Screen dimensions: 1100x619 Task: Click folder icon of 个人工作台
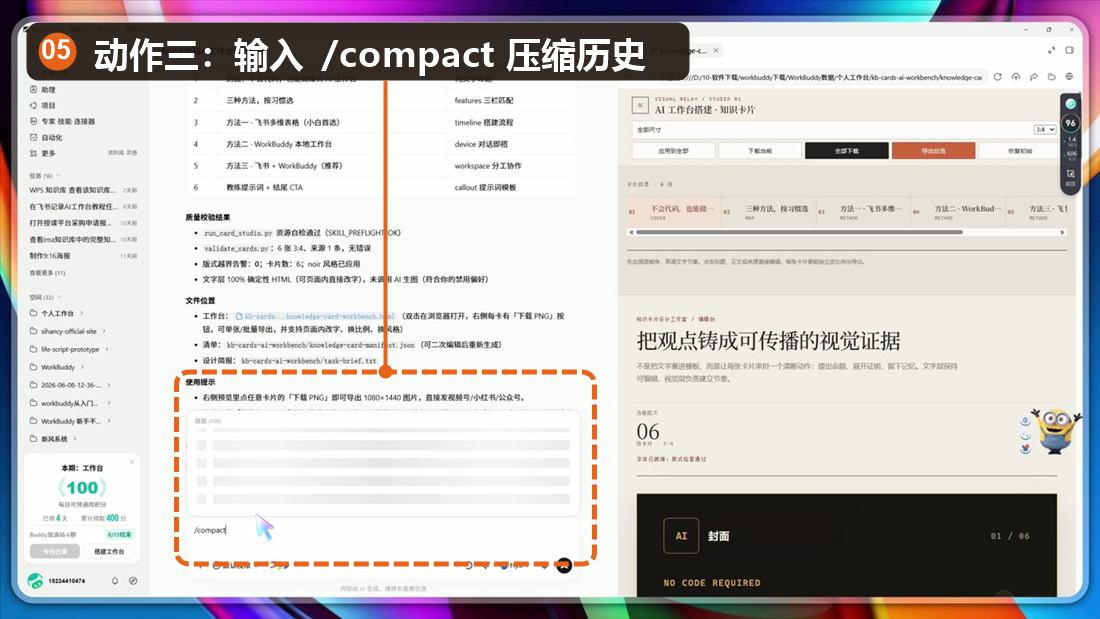[34, 313]
